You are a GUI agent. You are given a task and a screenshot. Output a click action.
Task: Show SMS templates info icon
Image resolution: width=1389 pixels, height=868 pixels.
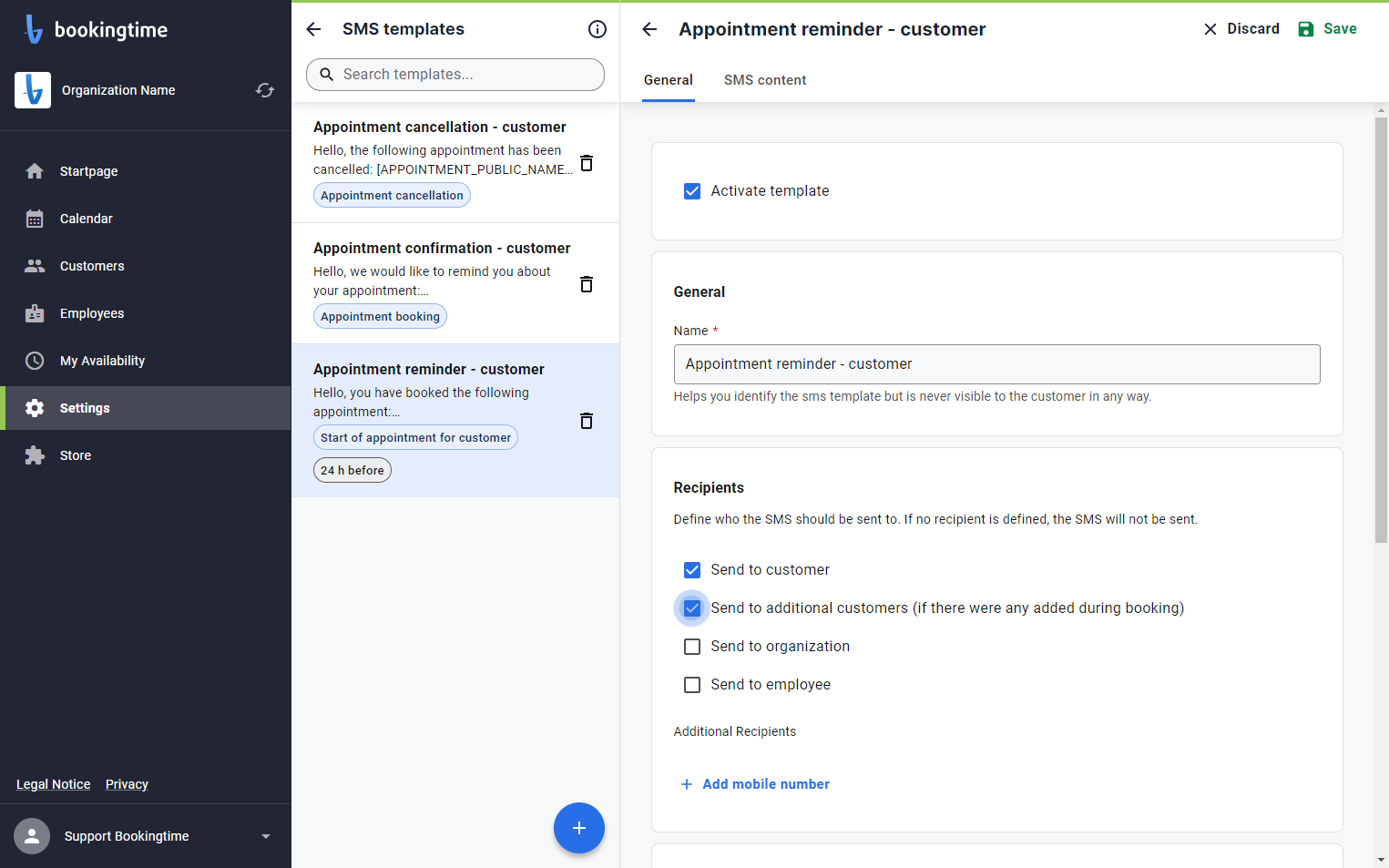(597, 29)
